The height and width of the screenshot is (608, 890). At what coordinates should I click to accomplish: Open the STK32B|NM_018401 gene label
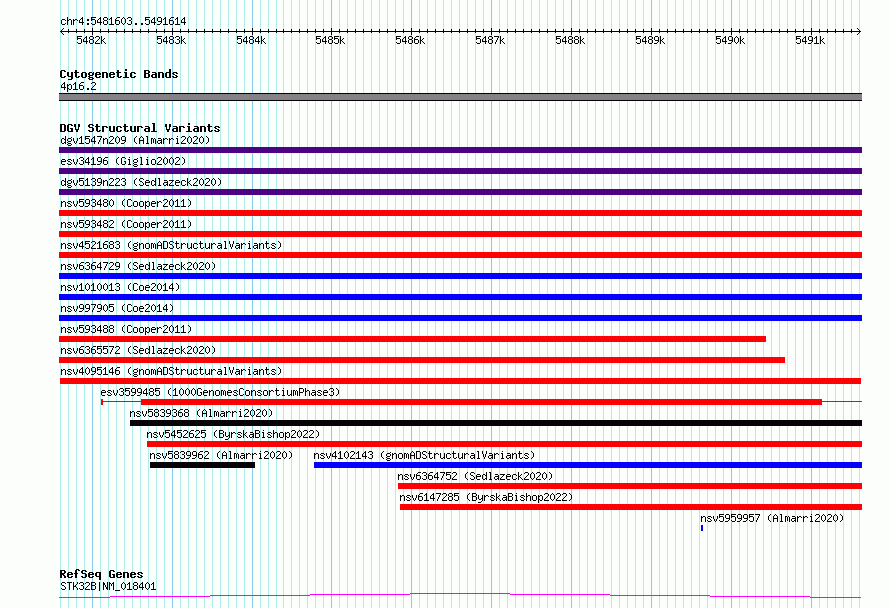108,586
